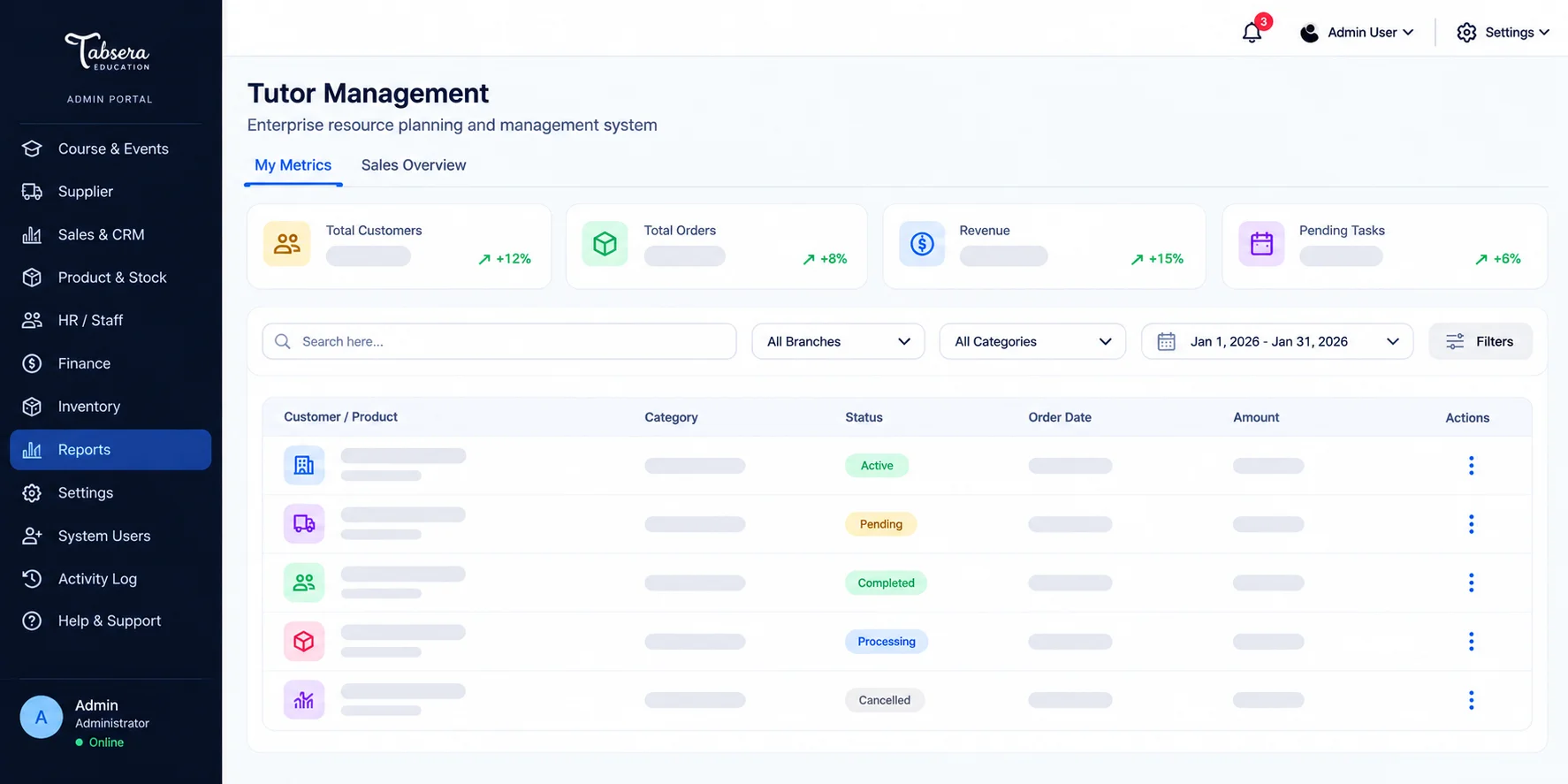The width and height of the screenshot is (1568, 784).
Task: Open System Users in the sidebar
Action: tap(110, 536)
